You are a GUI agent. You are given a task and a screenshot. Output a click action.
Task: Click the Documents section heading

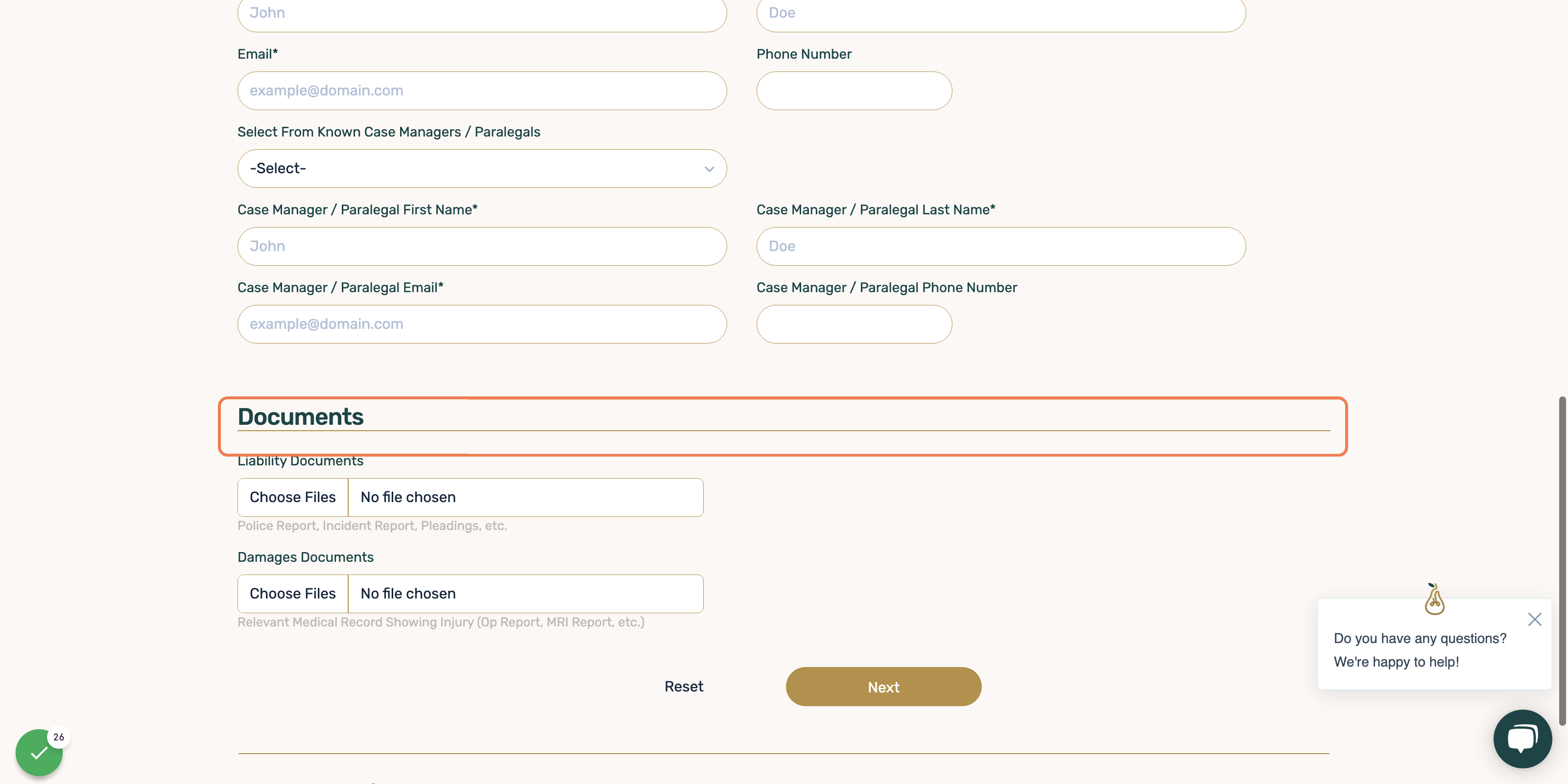[x=300, y=416]
